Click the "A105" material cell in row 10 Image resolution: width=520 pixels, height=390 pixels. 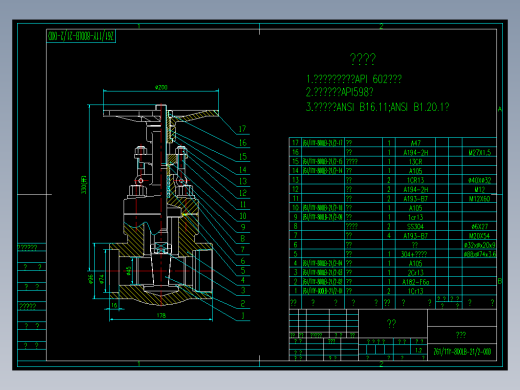pos(415,208)
